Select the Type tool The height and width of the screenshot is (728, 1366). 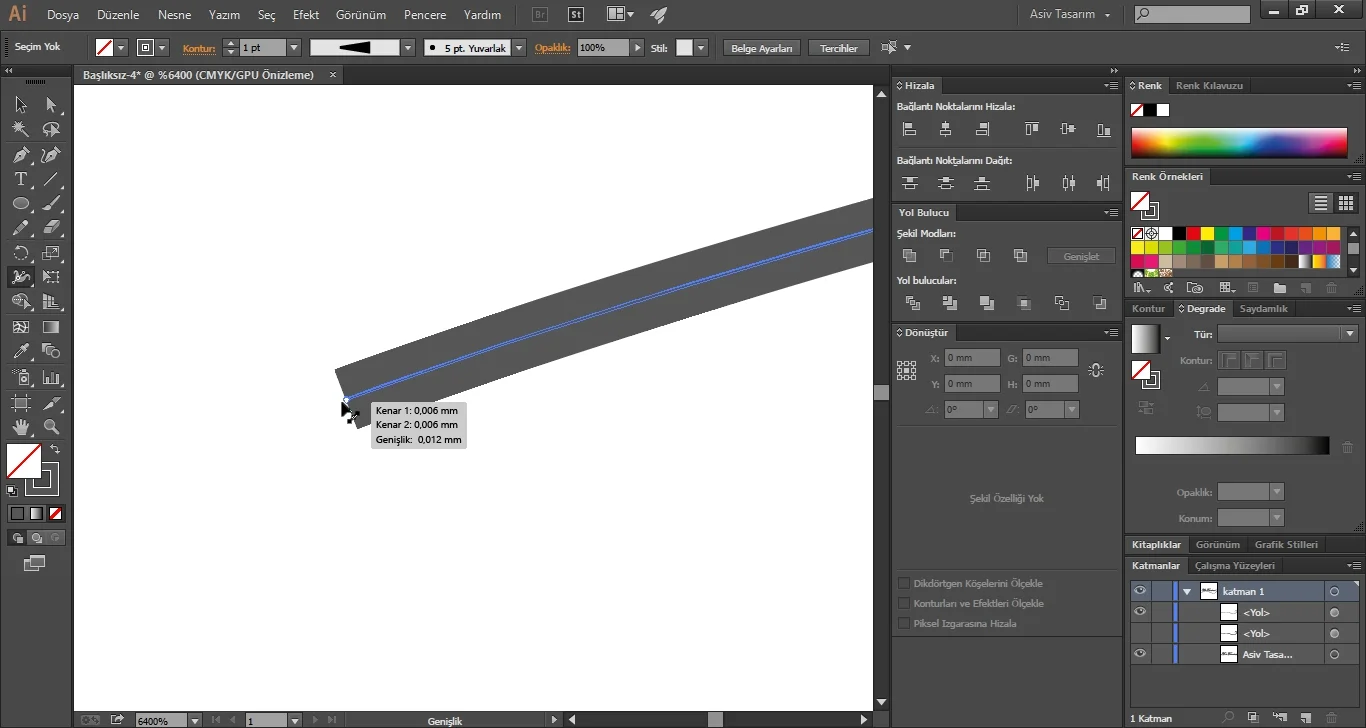[x=20, y=179]
